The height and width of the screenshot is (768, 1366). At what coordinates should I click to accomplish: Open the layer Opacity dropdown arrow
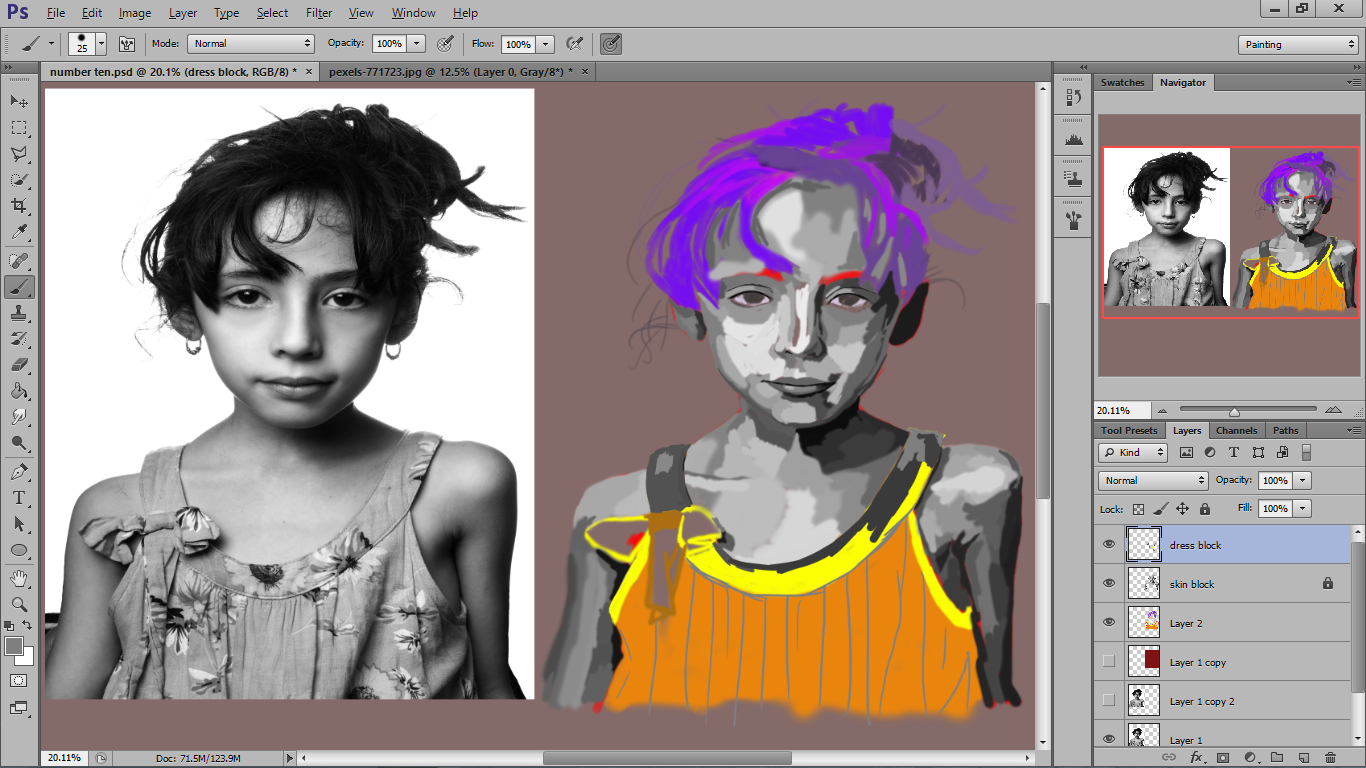(1302, 480)
